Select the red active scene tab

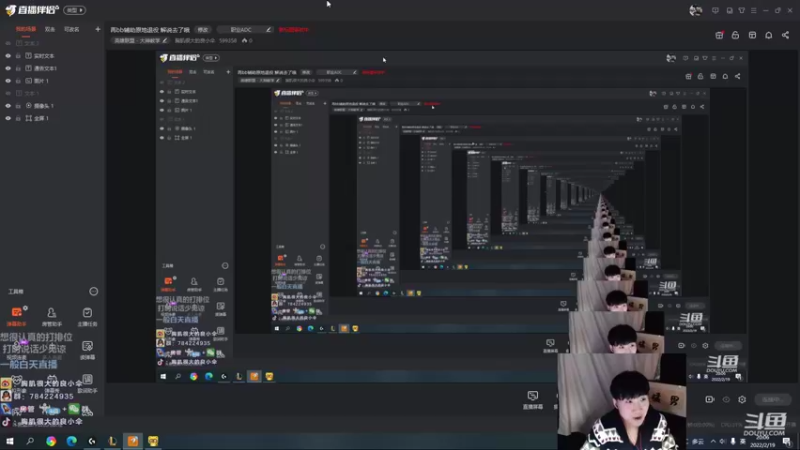(26, 30)
